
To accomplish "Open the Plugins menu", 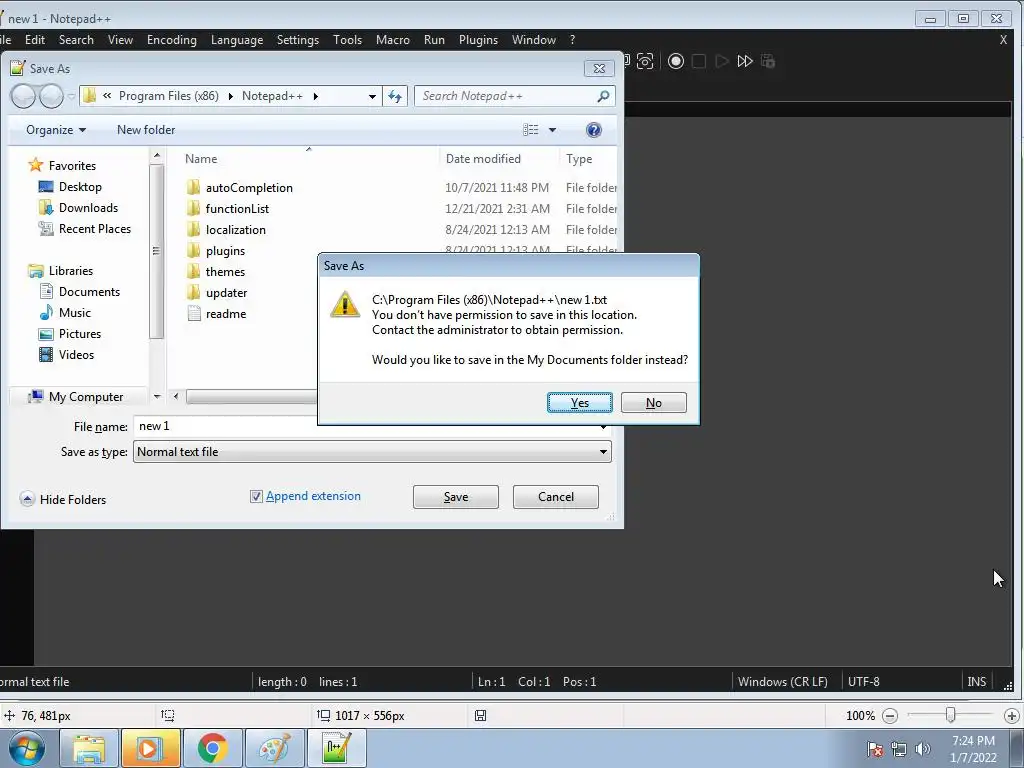I will [478, 40].
